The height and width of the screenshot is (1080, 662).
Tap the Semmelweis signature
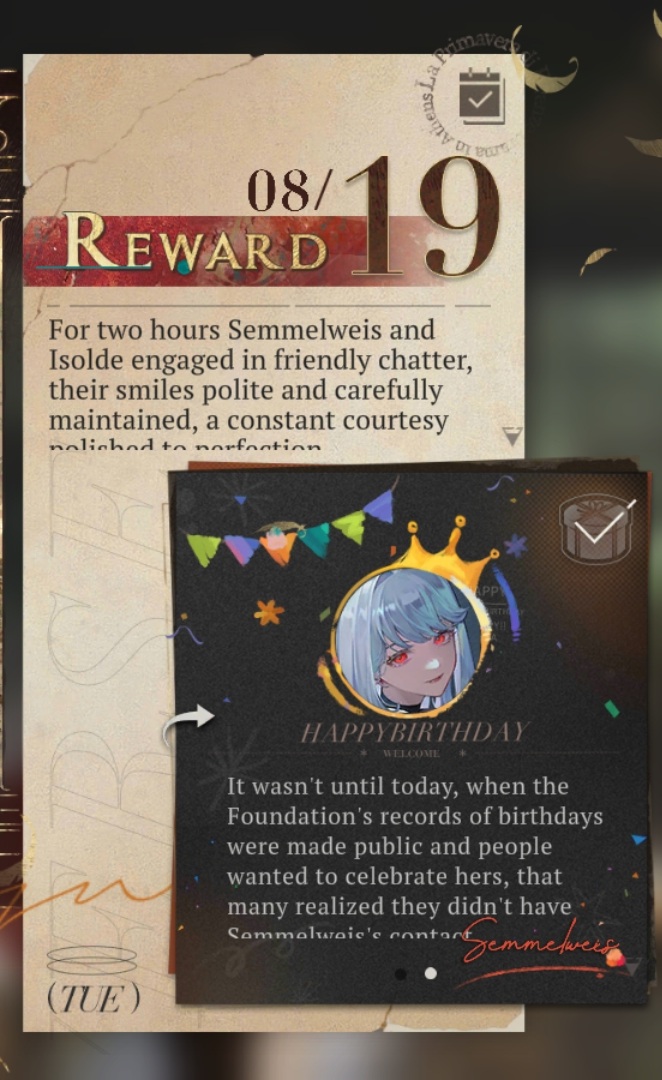[x=541, y=944]
